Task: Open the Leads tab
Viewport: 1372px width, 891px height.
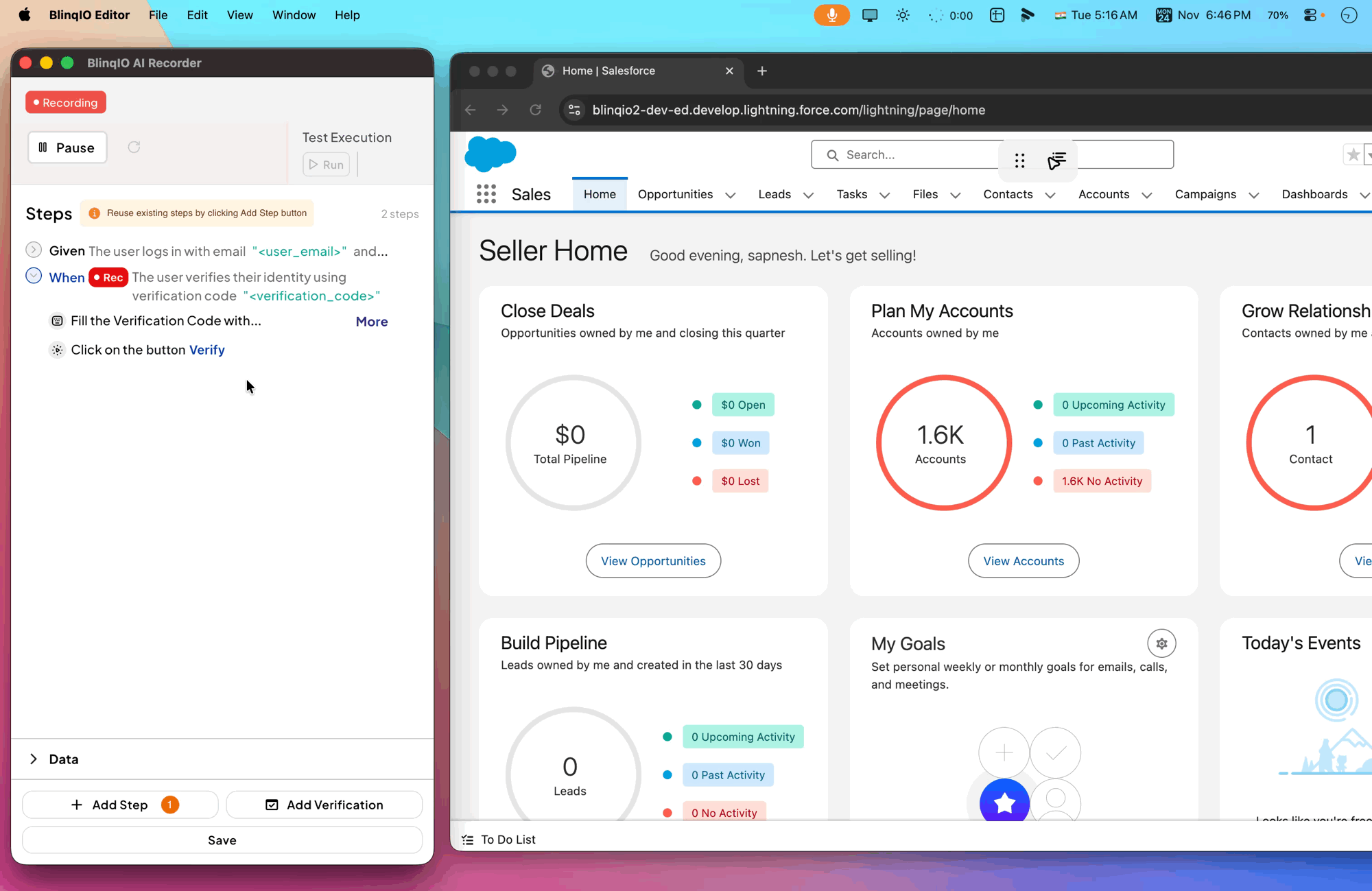Action: coord(774,195)
